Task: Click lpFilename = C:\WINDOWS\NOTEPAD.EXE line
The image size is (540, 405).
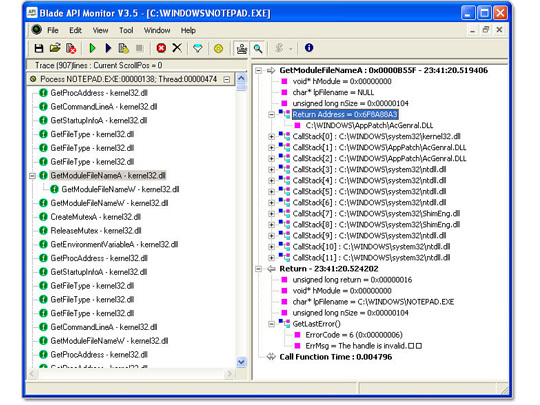Action: (373, 302)
